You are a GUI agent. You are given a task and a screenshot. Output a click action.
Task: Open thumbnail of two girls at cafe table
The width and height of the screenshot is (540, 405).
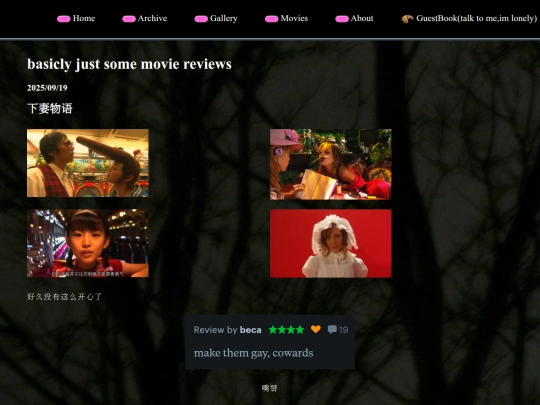[331, 164]
